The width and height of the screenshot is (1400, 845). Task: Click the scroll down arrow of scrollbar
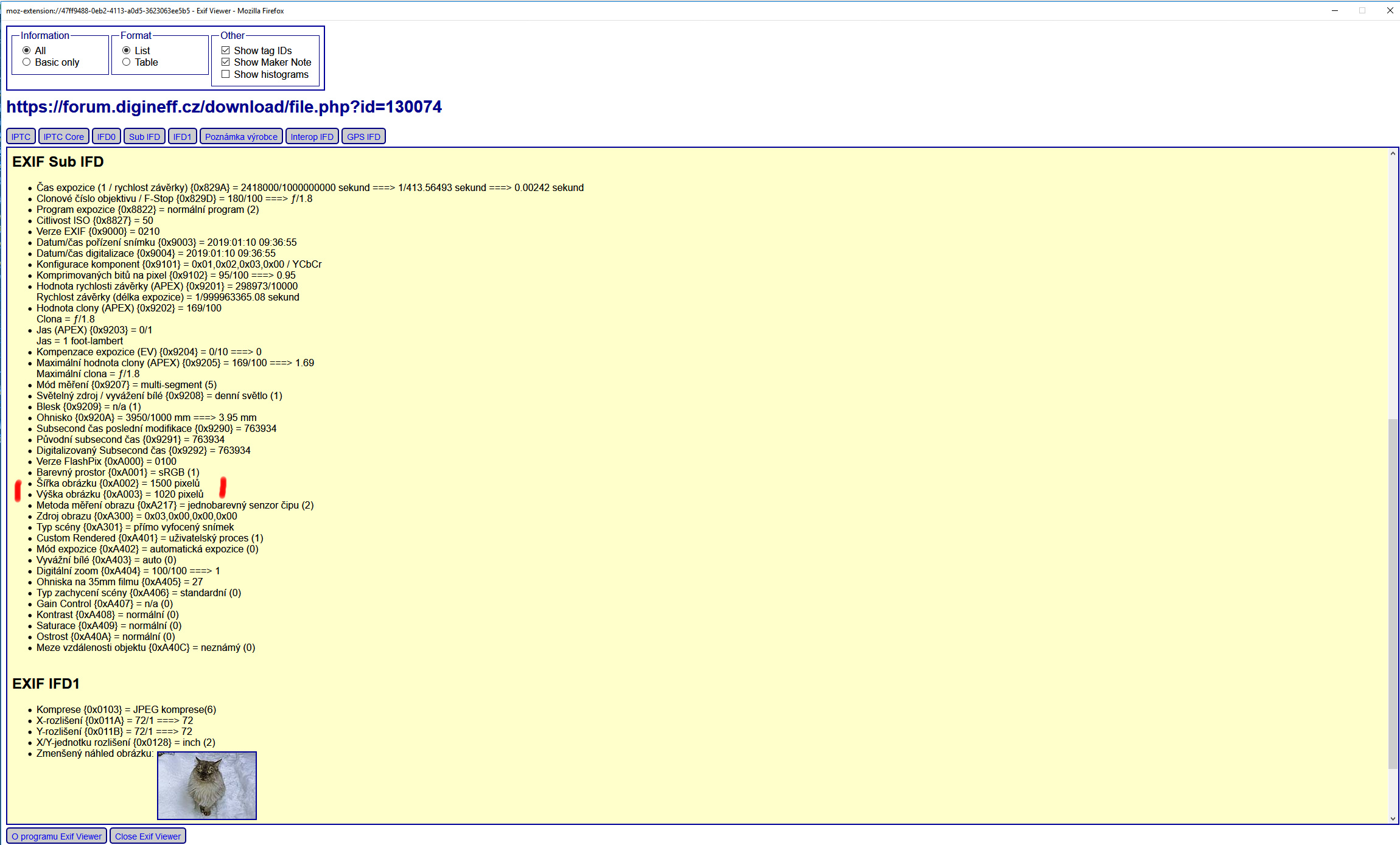pyautogui.click(x=1393, y=819)
